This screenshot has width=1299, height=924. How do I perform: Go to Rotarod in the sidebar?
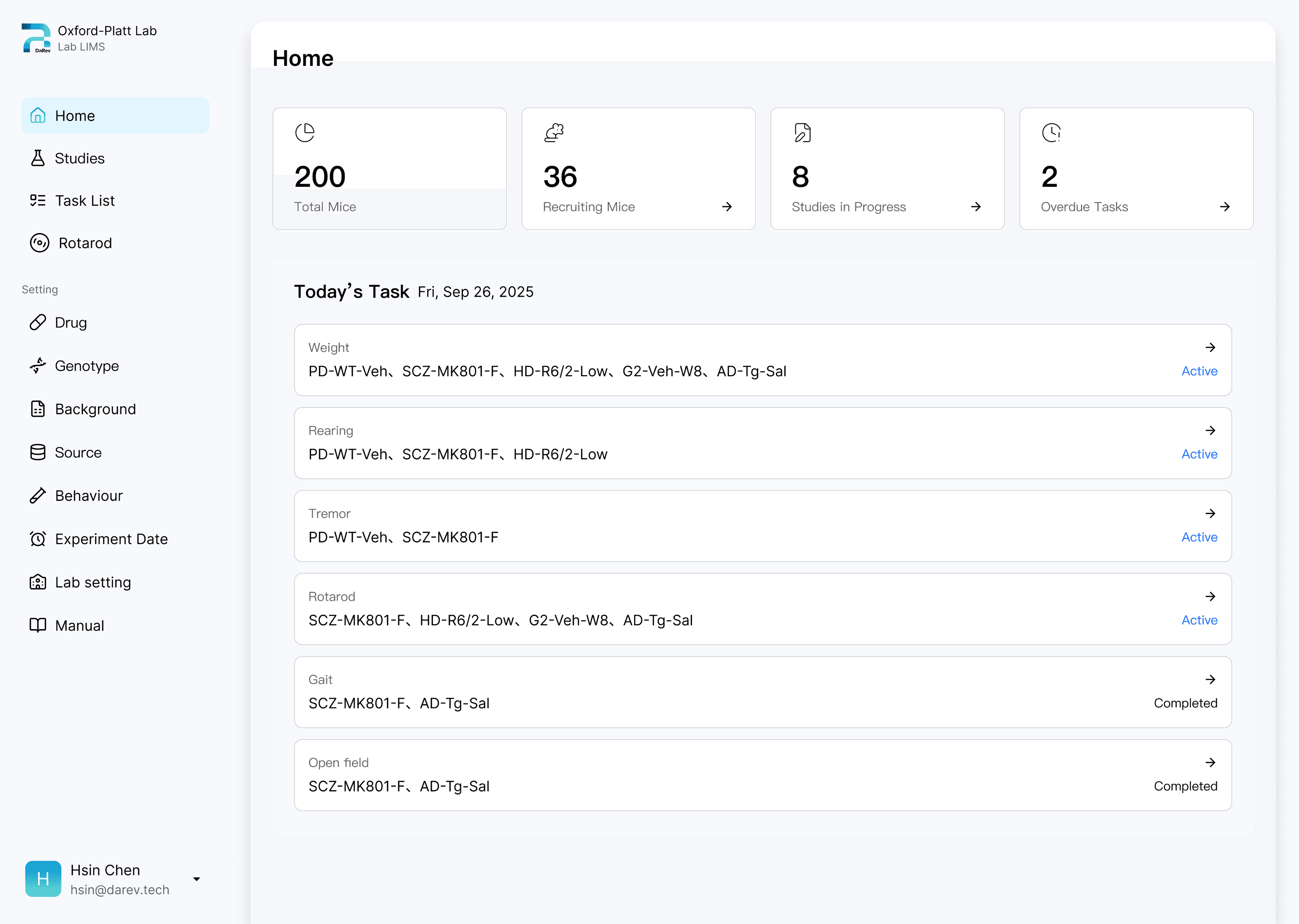click(x=115, y=243)
